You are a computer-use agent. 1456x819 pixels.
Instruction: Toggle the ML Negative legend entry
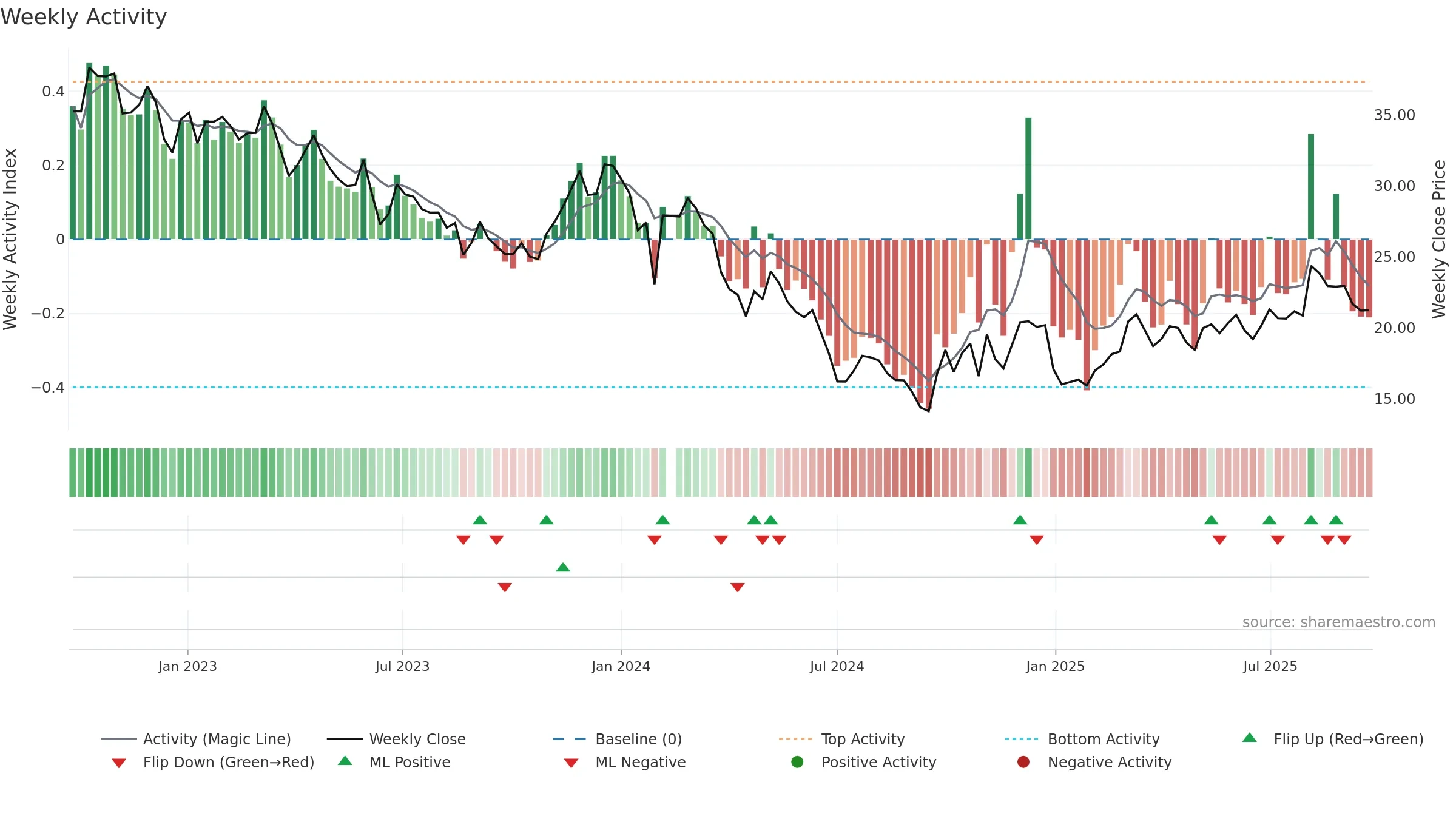625,762
